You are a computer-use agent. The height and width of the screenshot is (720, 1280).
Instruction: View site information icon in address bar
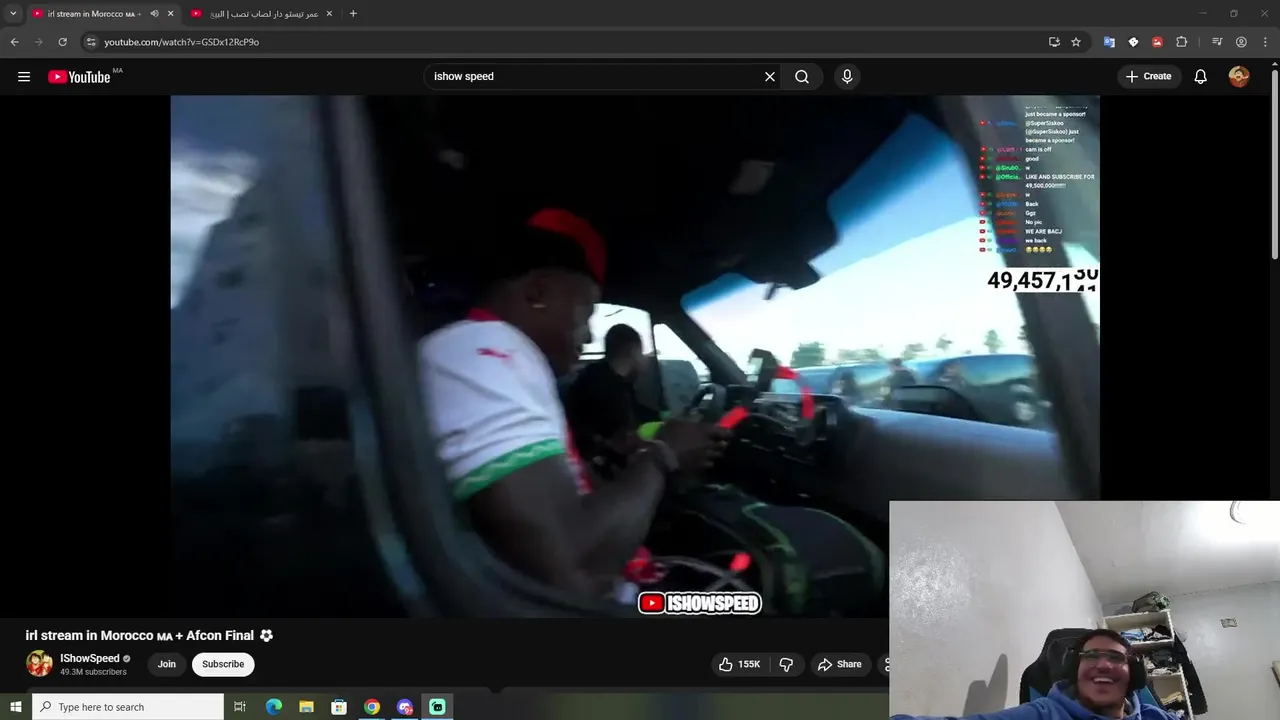(91, 42)
